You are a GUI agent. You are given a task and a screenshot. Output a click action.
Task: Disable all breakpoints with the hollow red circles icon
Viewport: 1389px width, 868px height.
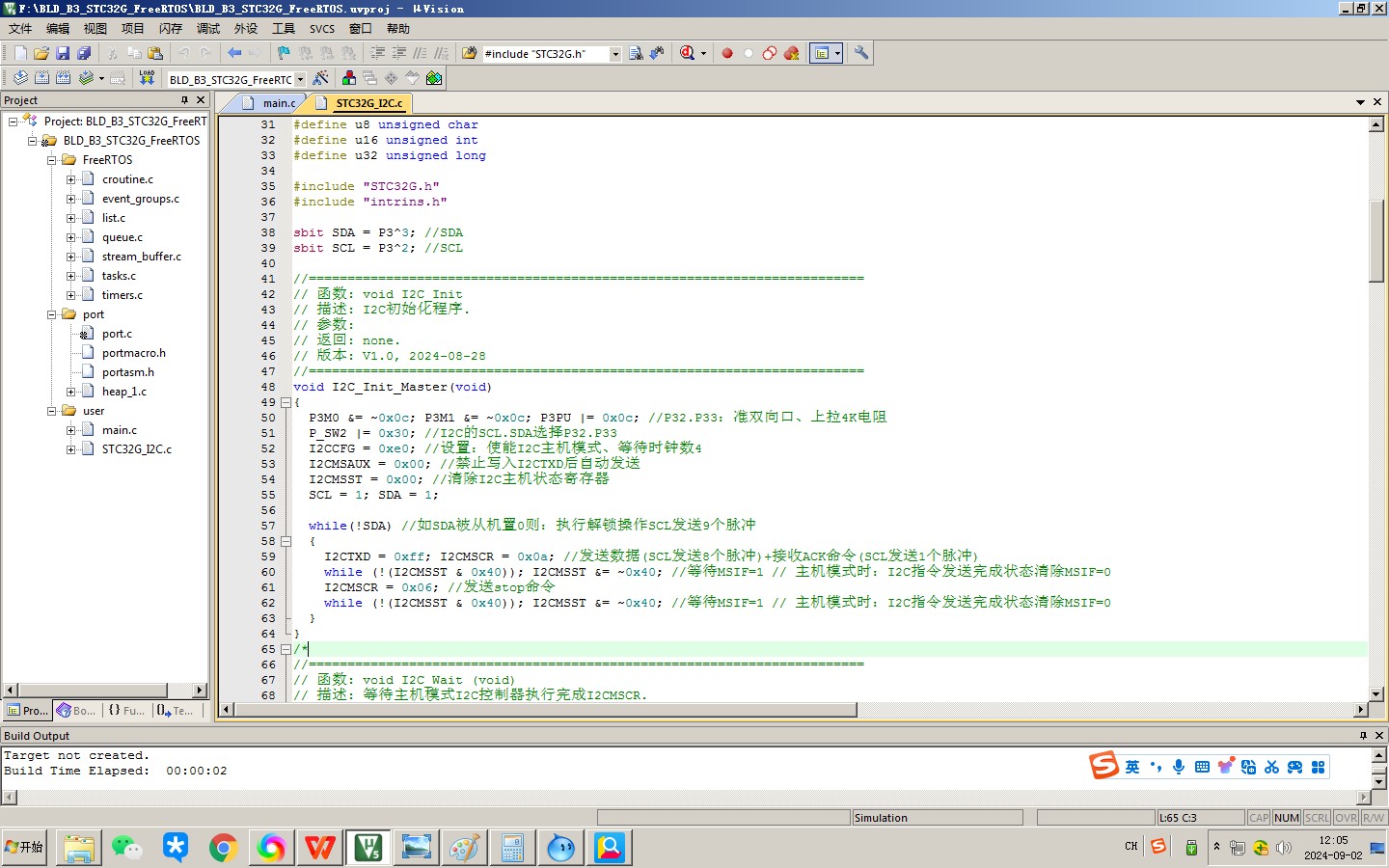770,54
